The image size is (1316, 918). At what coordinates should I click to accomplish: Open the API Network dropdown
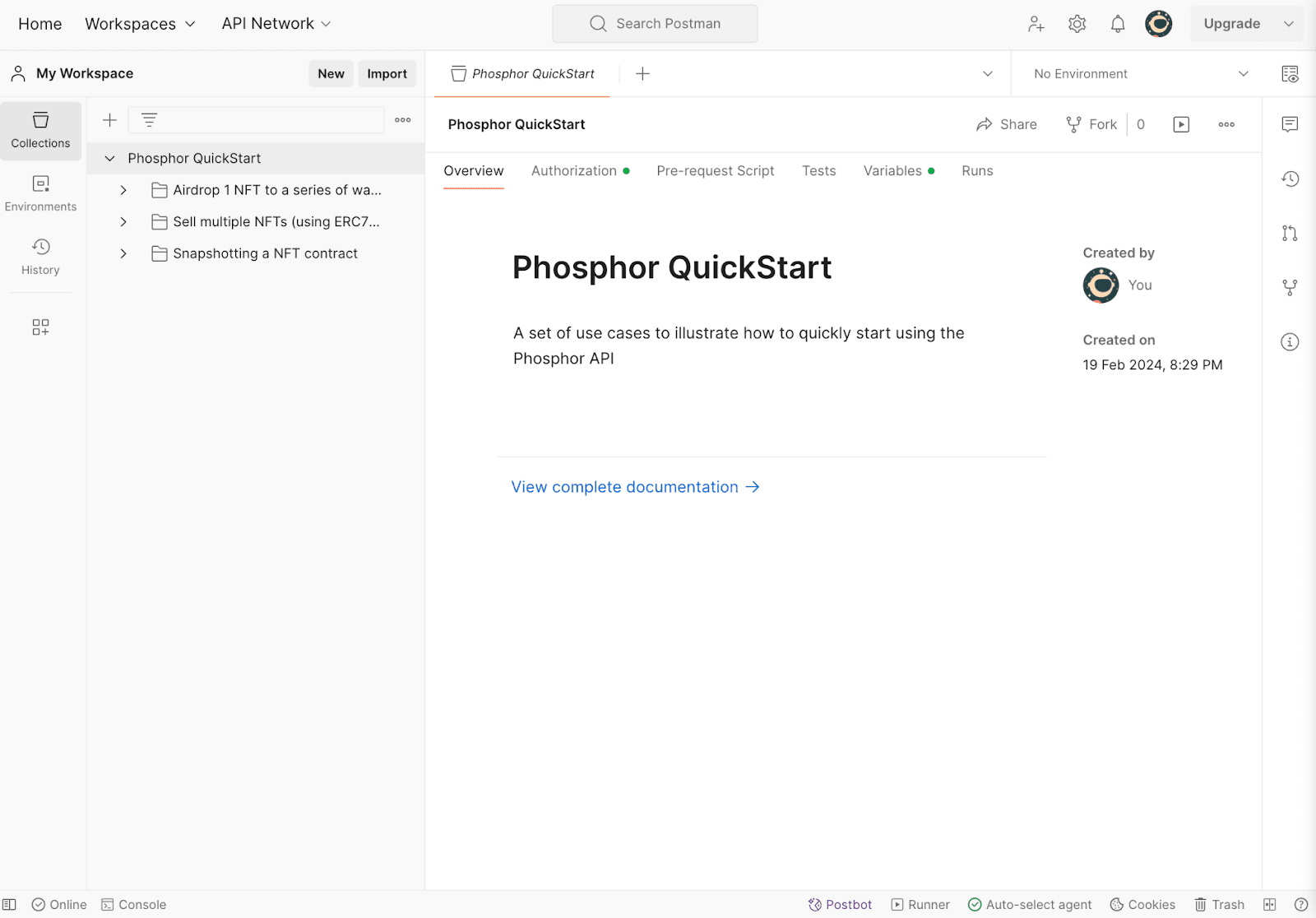[276, 24]
